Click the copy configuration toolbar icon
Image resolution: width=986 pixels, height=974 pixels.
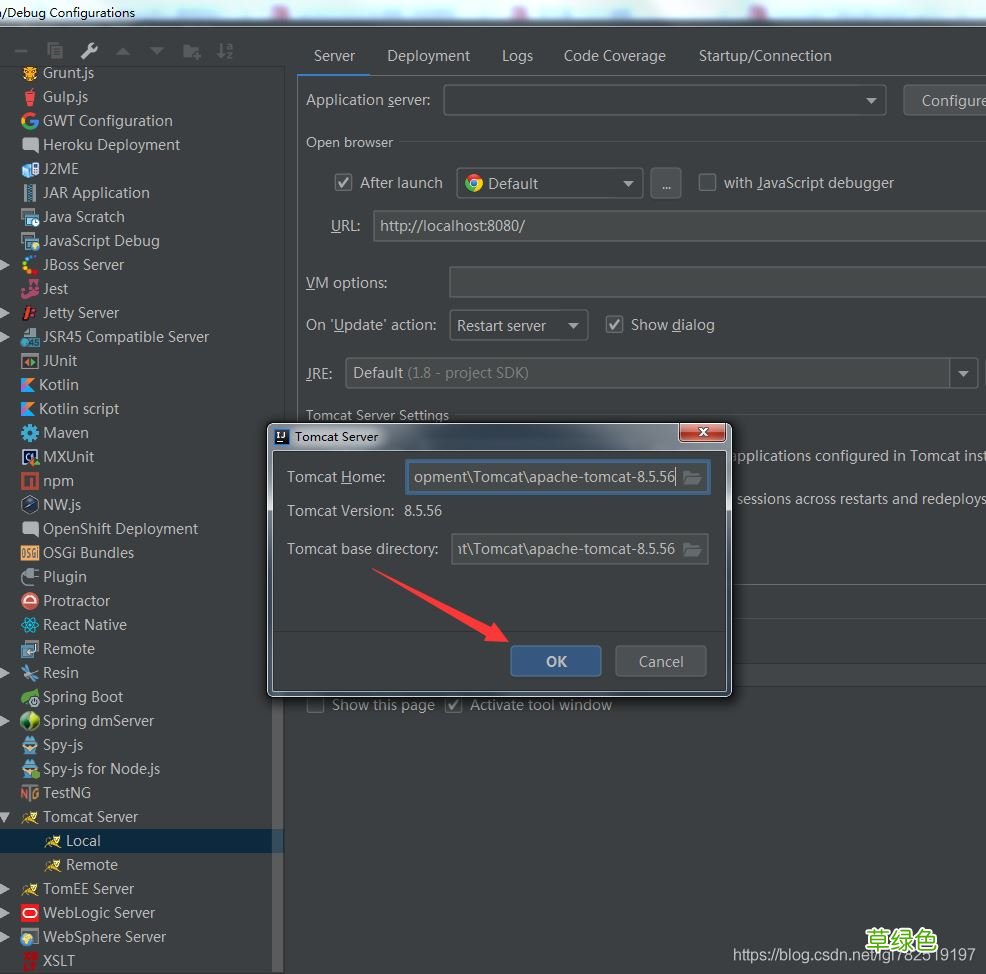click(55, 51)
